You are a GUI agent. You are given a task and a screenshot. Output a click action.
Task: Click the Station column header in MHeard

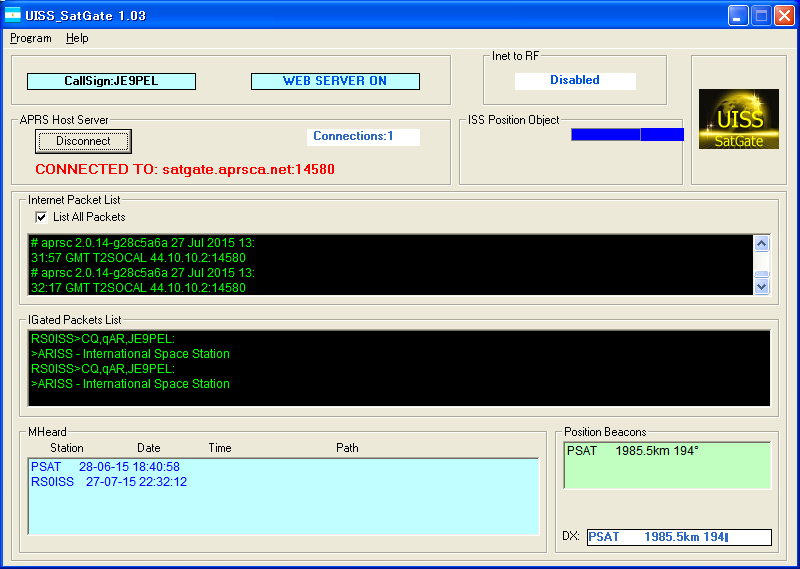pyautogui.click(x=67, y=448)
